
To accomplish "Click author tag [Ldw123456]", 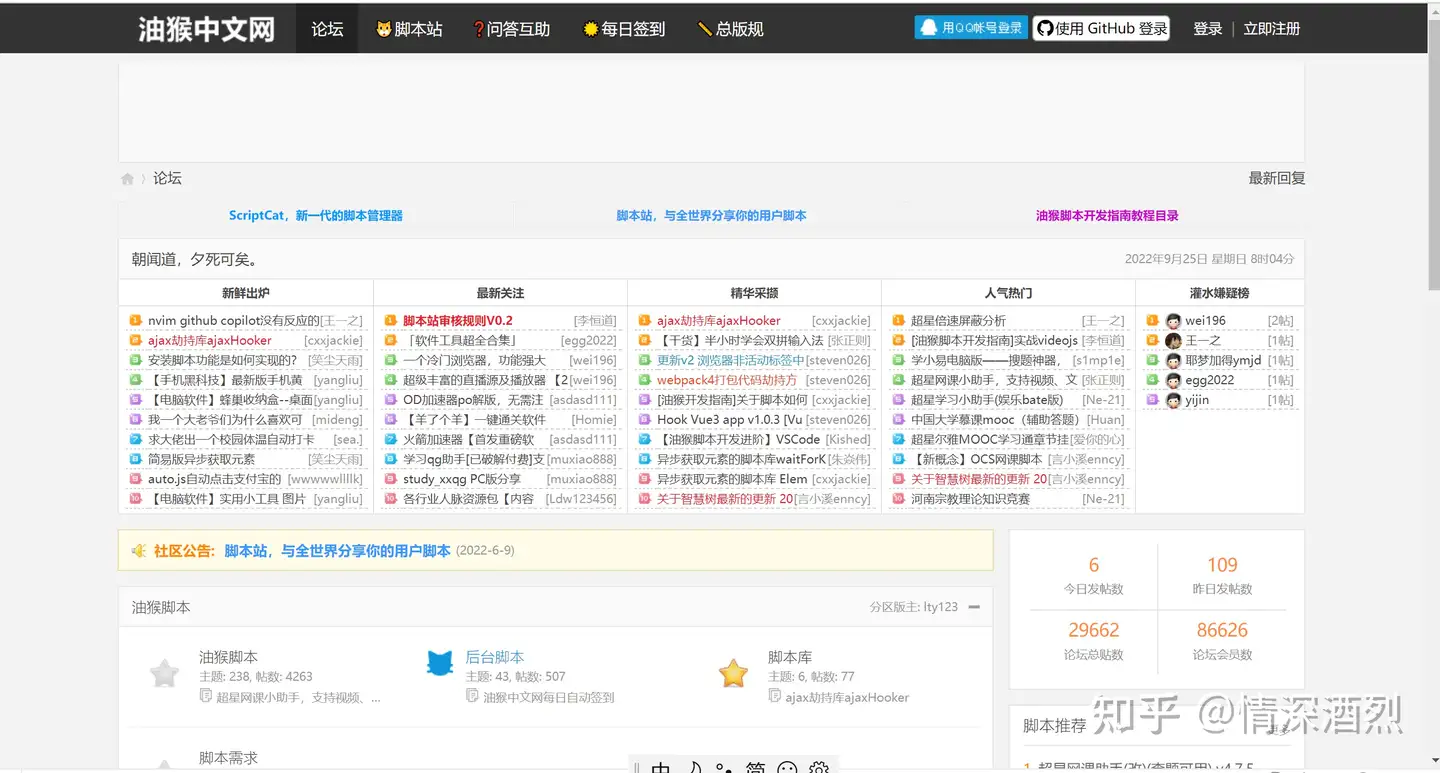I will [x=581, y=499].
